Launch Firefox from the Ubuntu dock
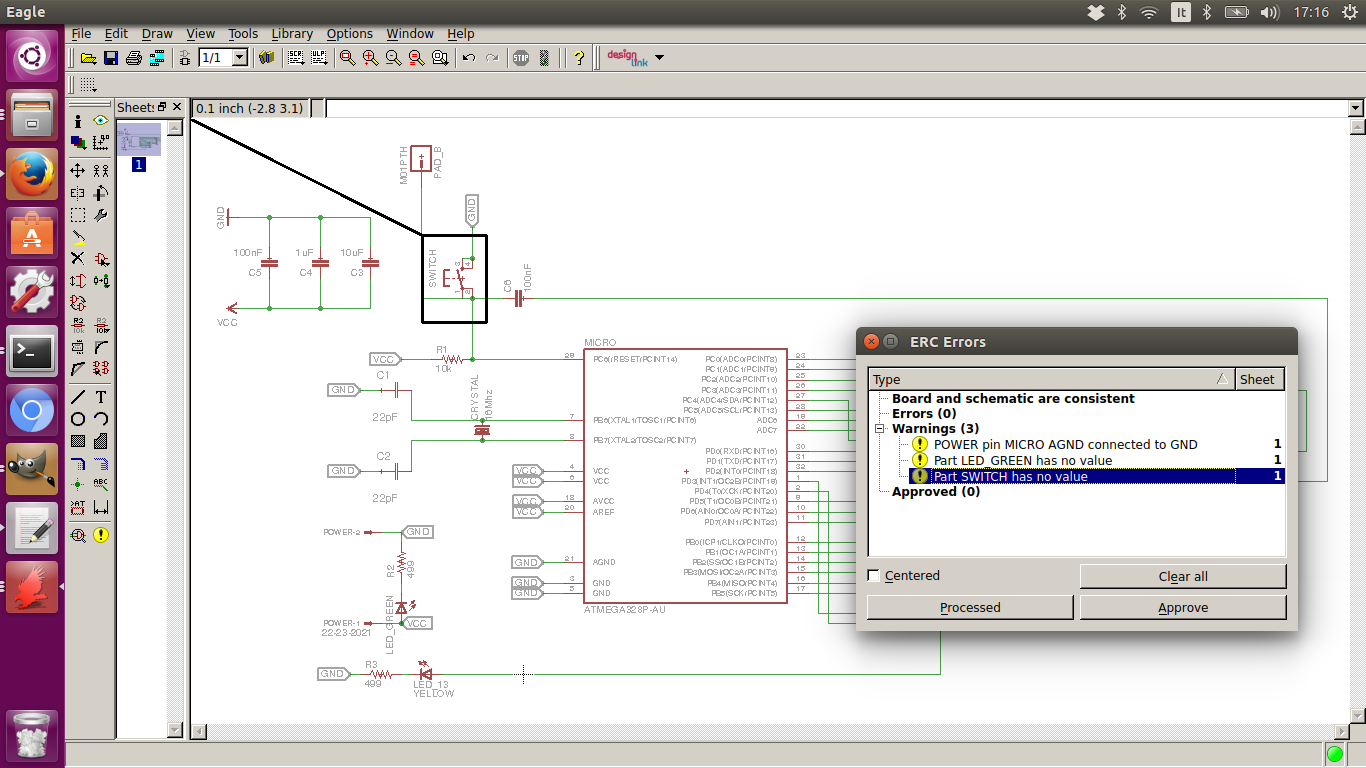Image resolution: width=1366 pixels, height=768 pixels. (x=32, y=174)
